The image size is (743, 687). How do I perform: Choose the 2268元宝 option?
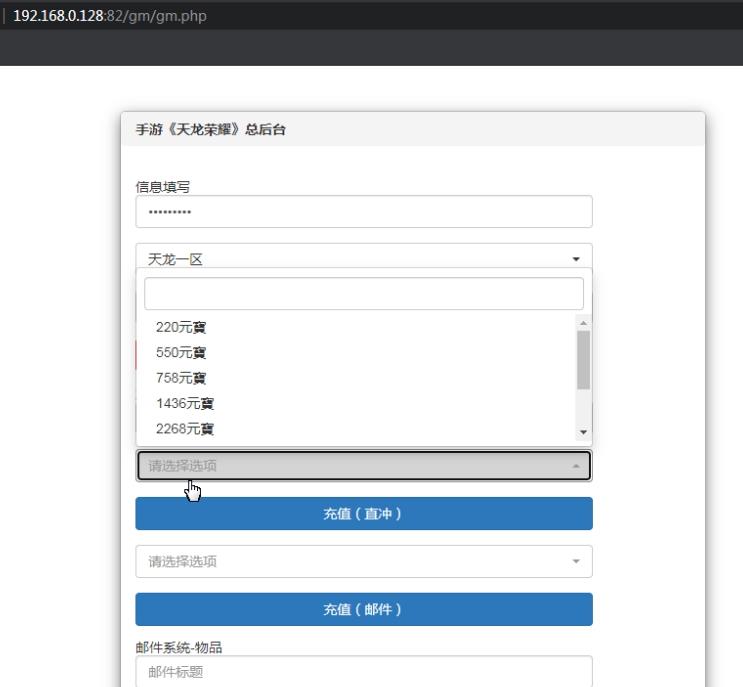click(x=355, y=429)
